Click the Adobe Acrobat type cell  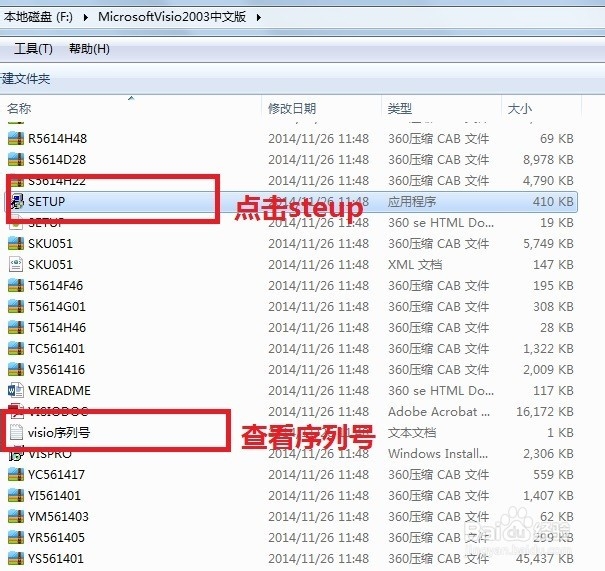pyautogui.click(x=439, y=411)
